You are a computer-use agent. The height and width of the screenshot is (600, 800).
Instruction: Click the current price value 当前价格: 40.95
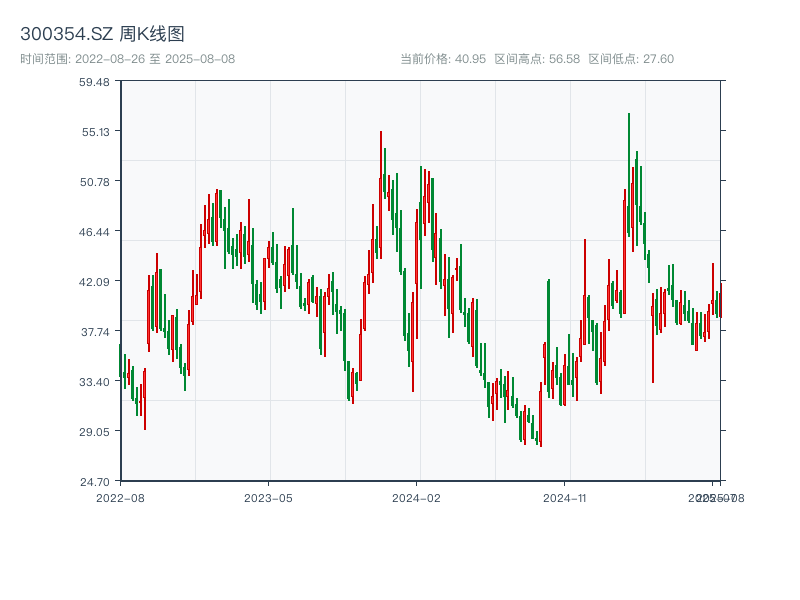click(x=443, y=59)
